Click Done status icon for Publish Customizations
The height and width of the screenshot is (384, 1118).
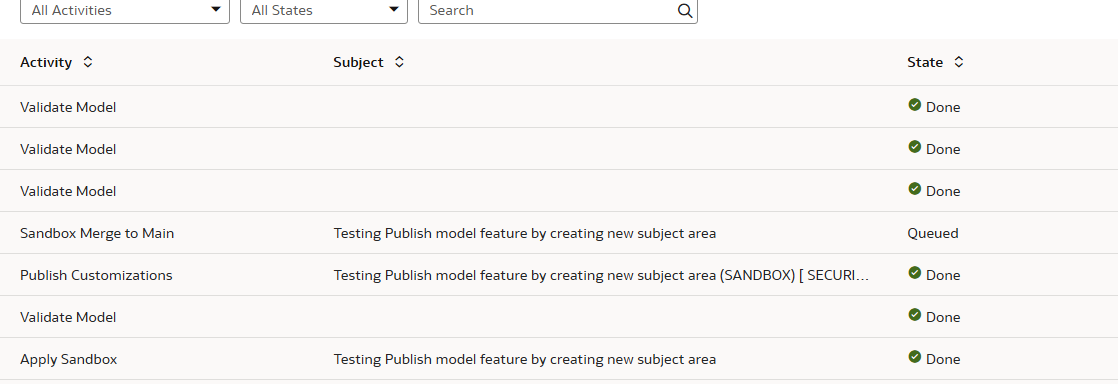915,274
